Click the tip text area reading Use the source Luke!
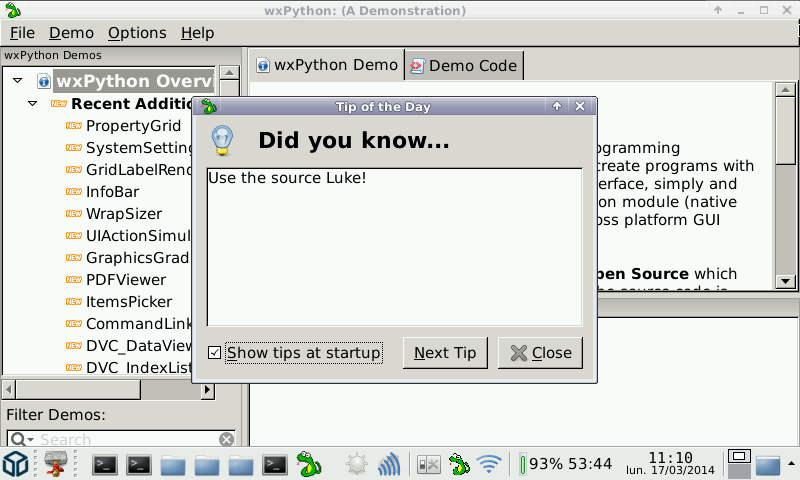 pyautogui.click(x=394, y=247)
